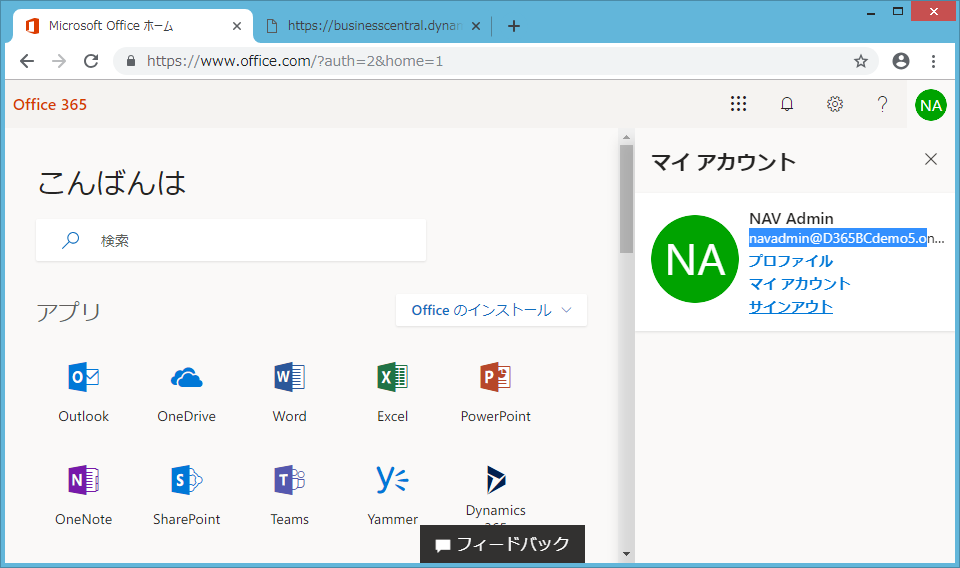This screenshot has height=568, width=960.
Task: Open Office 365 settings gear
Action: click(x=834, y=104)
